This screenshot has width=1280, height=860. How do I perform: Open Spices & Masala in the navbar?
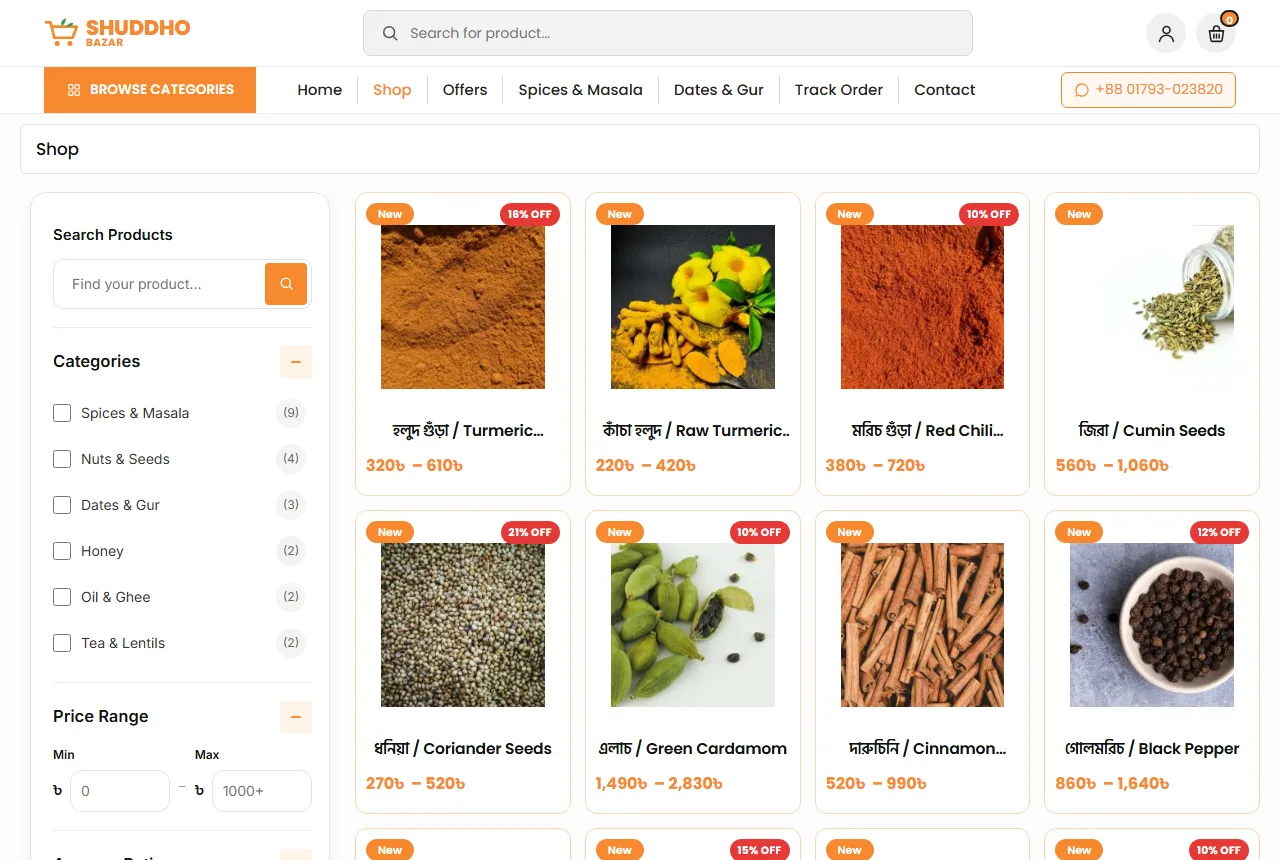580,90
